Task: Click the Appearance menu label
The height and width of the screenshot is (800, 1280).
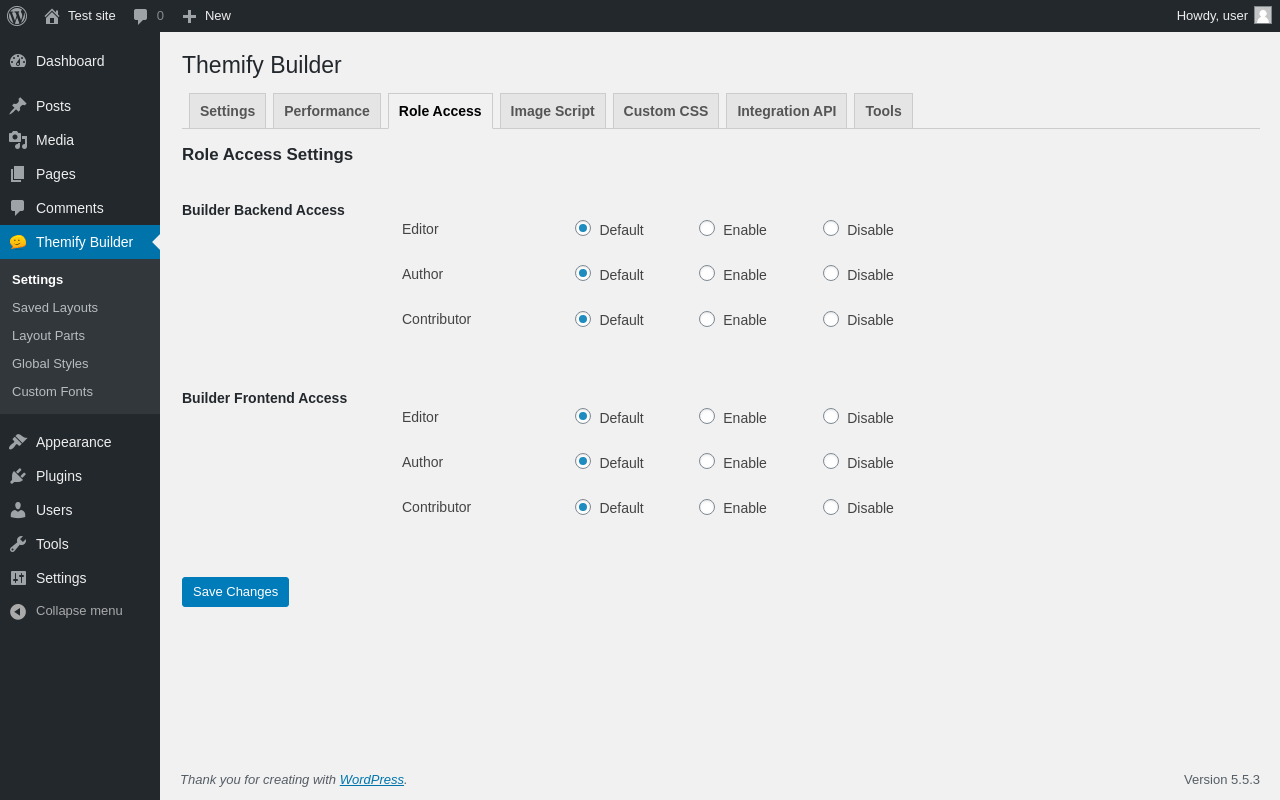Action: click(x=74, y=442)
